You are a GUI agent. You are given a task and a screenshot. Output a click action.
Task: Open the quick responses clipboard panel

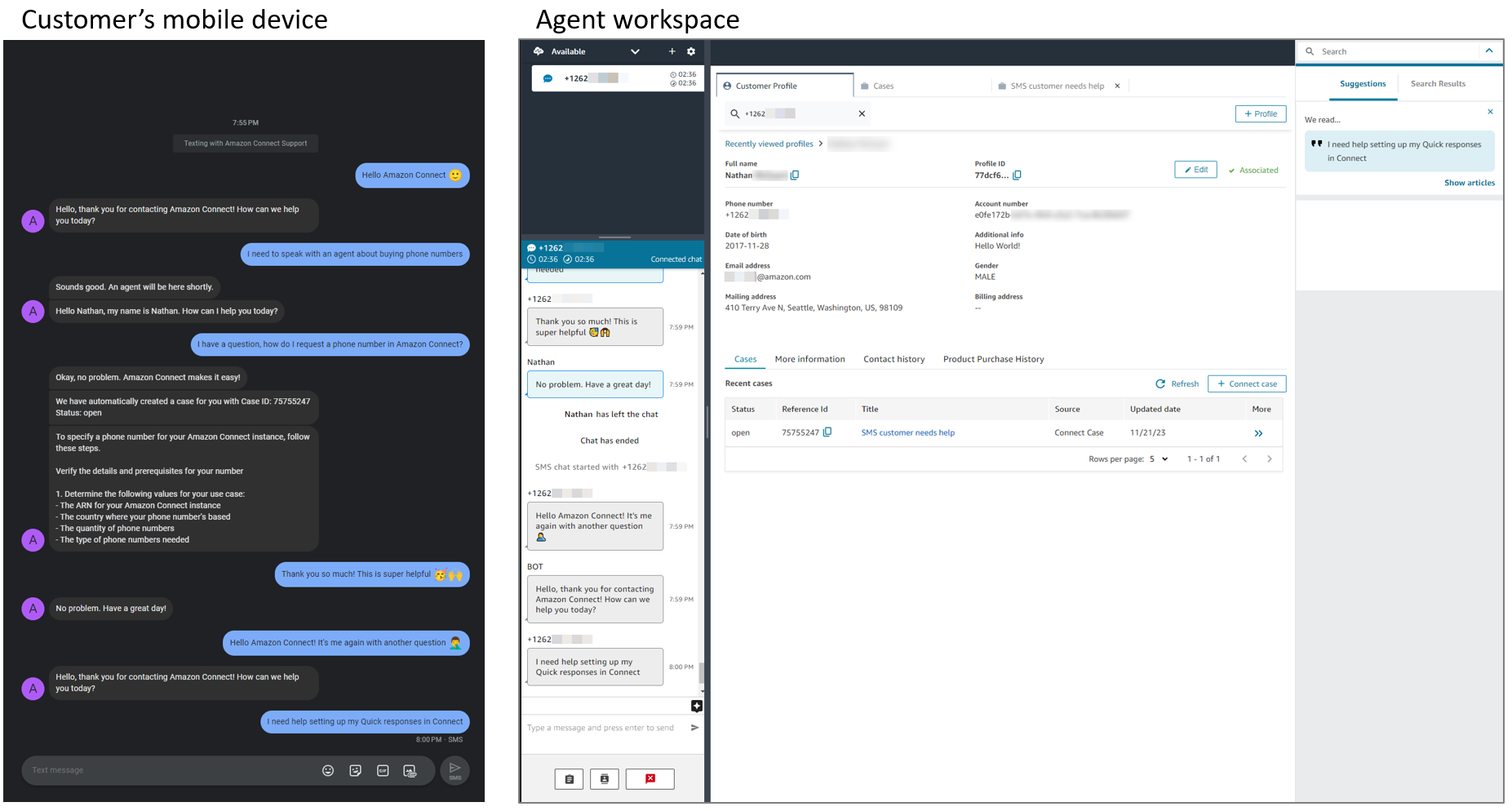click(569, 779)
